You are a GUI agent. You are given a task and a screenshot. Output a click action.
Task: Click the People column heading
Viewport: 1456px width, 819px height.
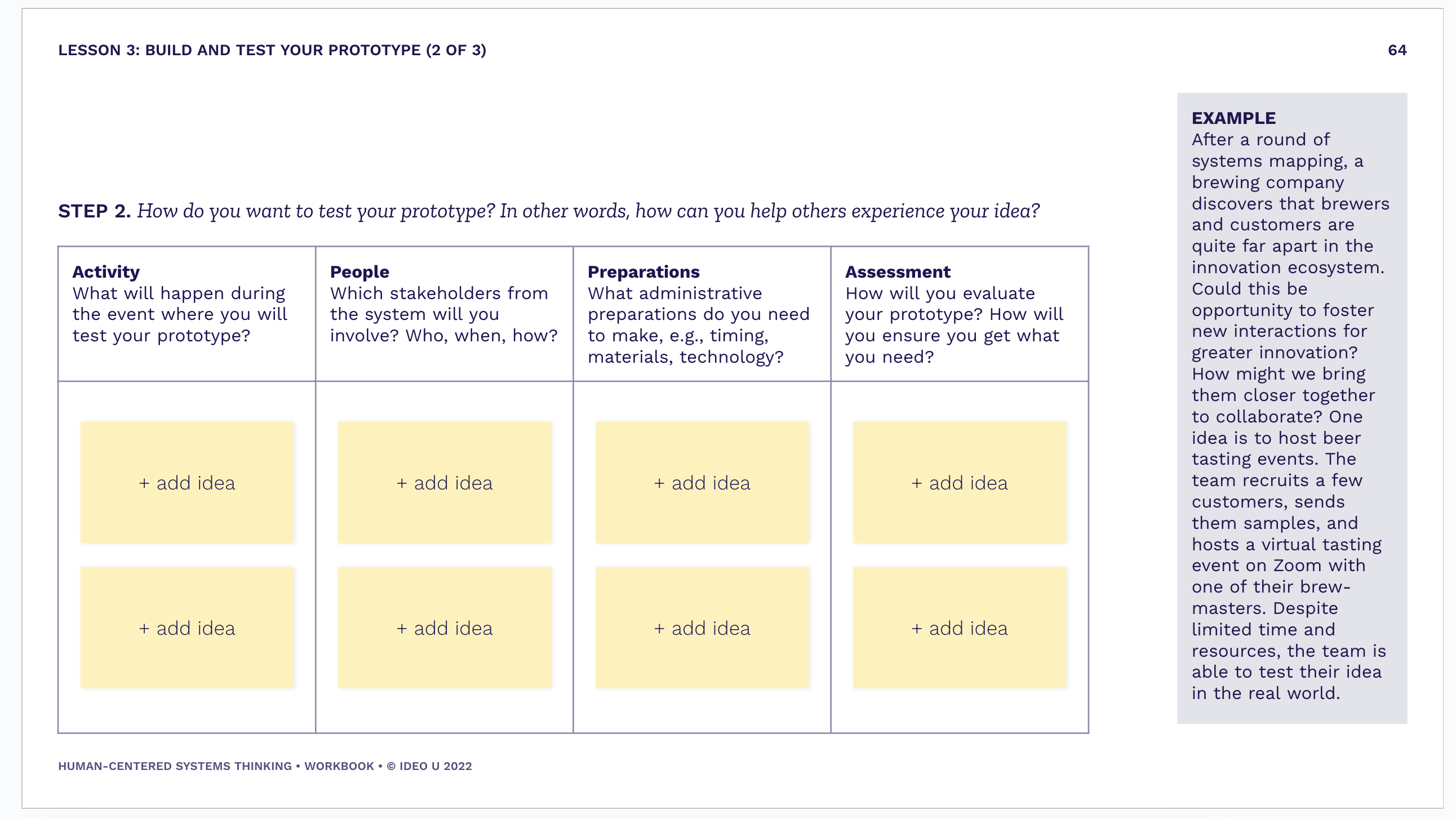(359, 272)
